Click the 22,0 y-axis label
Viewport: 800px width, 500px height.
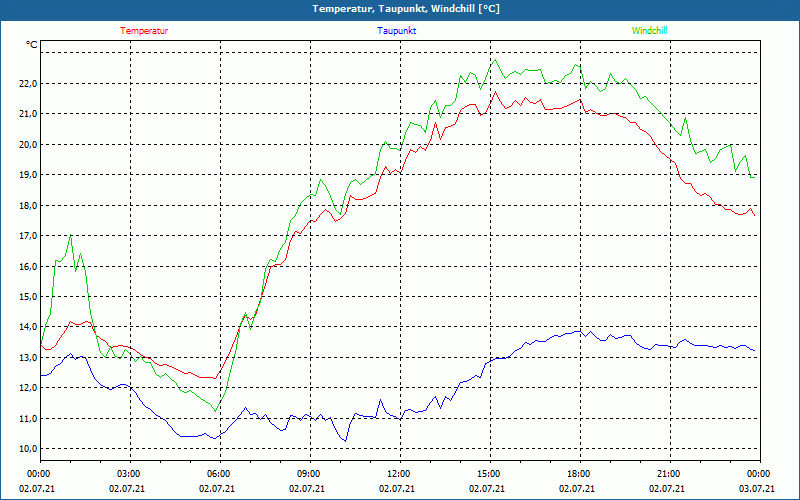tap(28, 84)
